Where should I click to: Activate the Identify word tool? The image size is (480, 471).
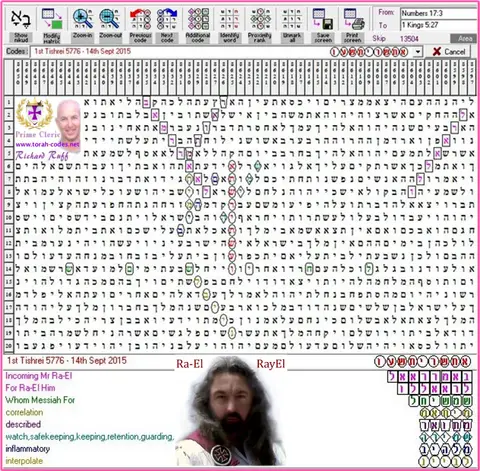pos(229,19)
